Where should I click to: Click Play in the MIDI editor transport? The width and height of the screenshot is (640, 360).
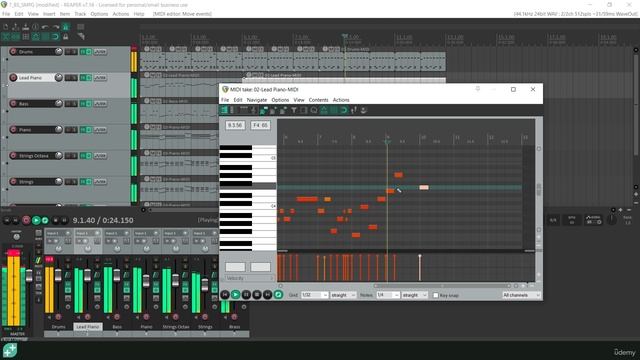236,295
